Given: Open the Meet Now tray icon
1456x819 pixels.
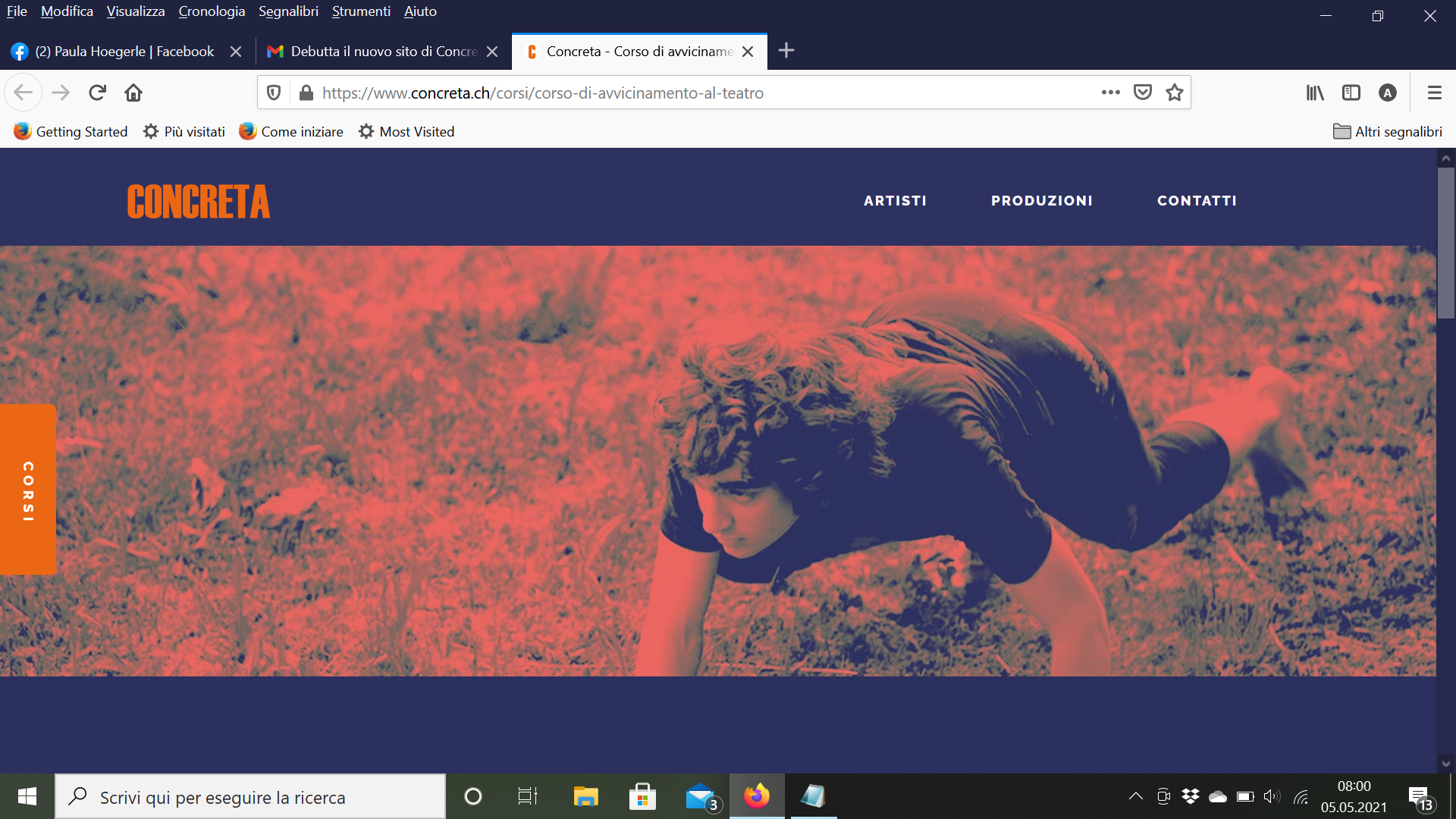Looking at the screenshot, I should tap(1164, 796).
